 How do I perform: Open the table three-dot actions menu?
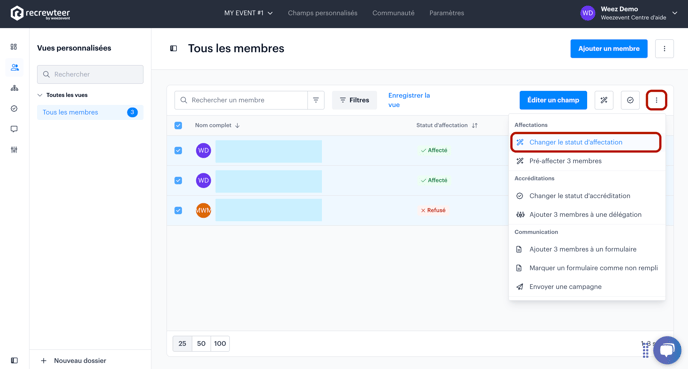point(656,100)
